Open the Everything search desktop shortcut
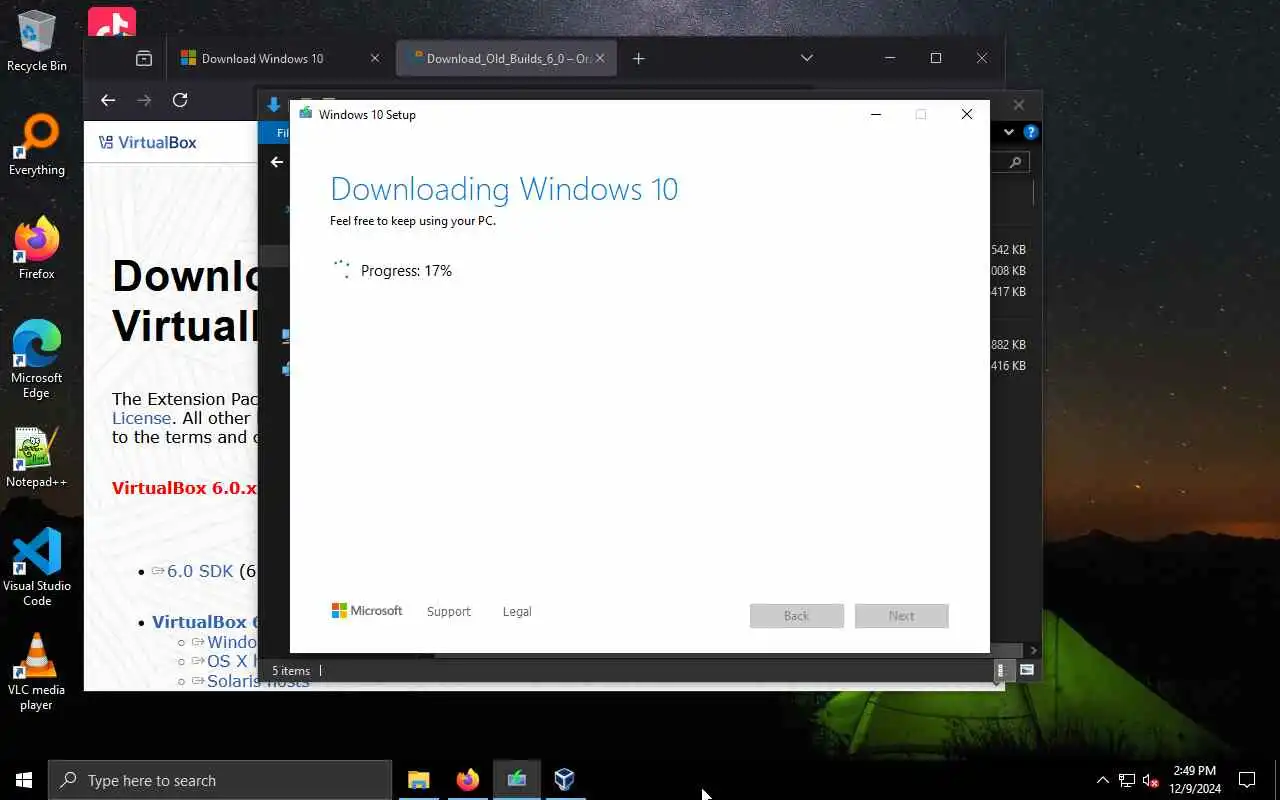Image resolution: width=1280 pixels, height=800 pixels. [x=37, y=146]
